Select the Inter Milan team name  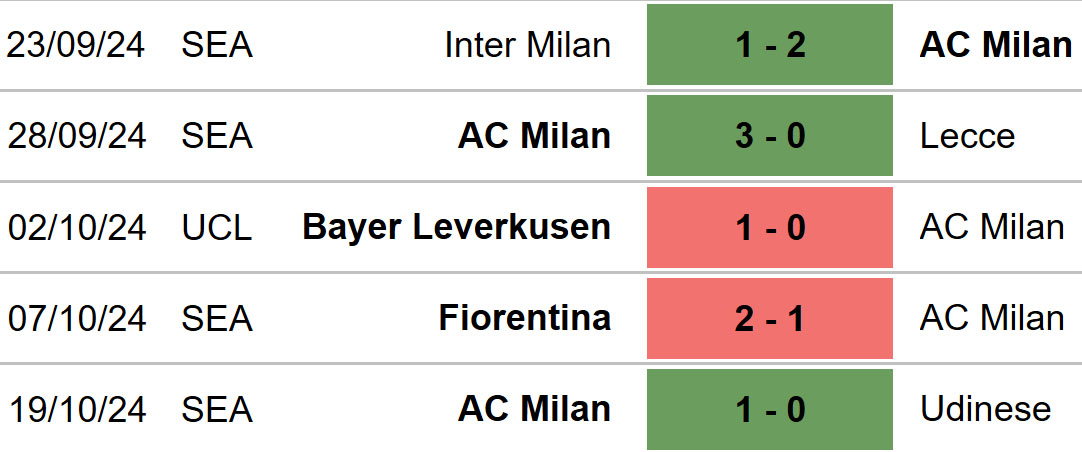tap(528, 45)
